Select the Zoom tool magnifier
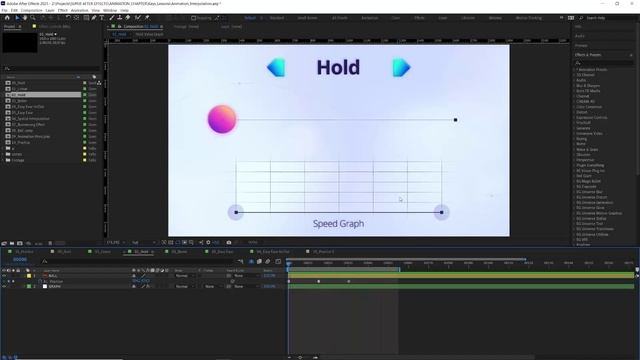This screenshot has width=640, height=360. 33,18
